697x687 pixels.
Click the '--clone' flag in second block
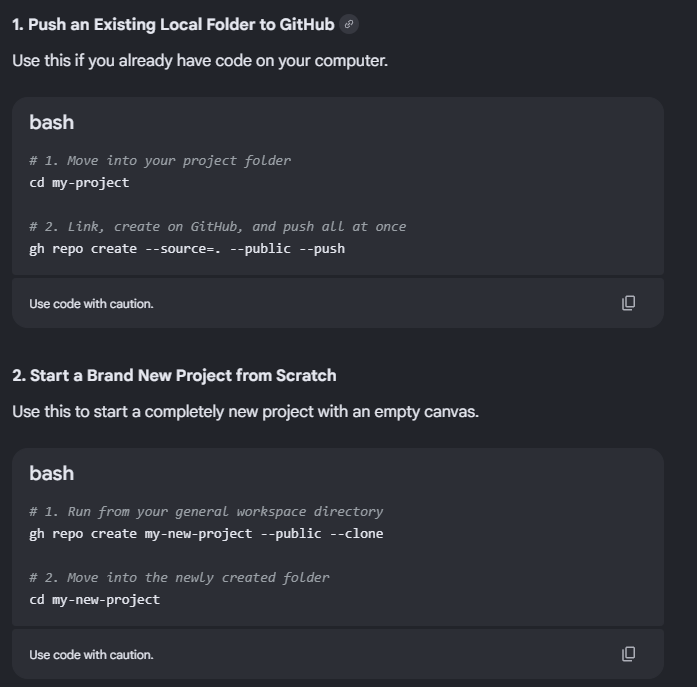[357, 533]
